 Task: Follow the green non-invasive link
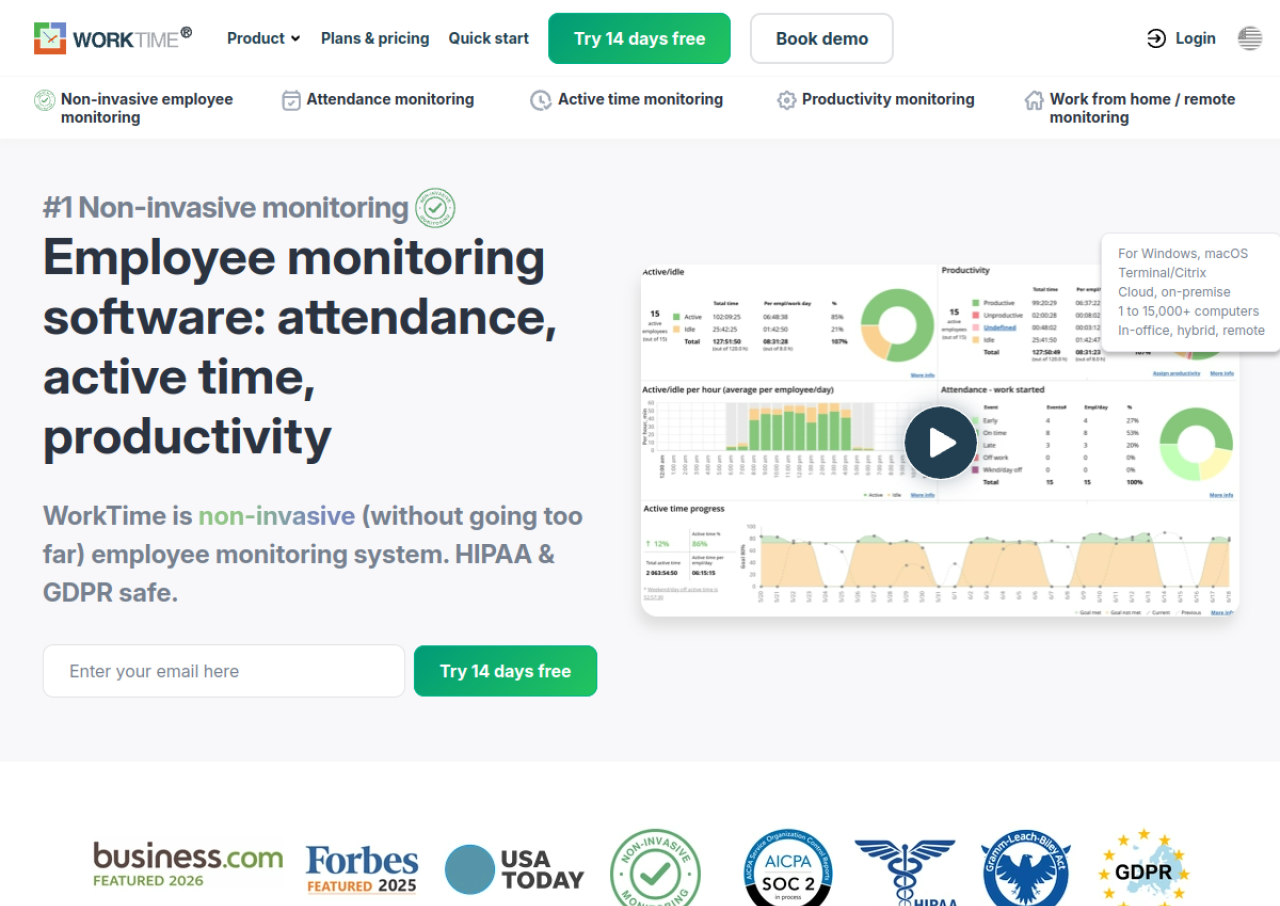click(x=277, y=516)
